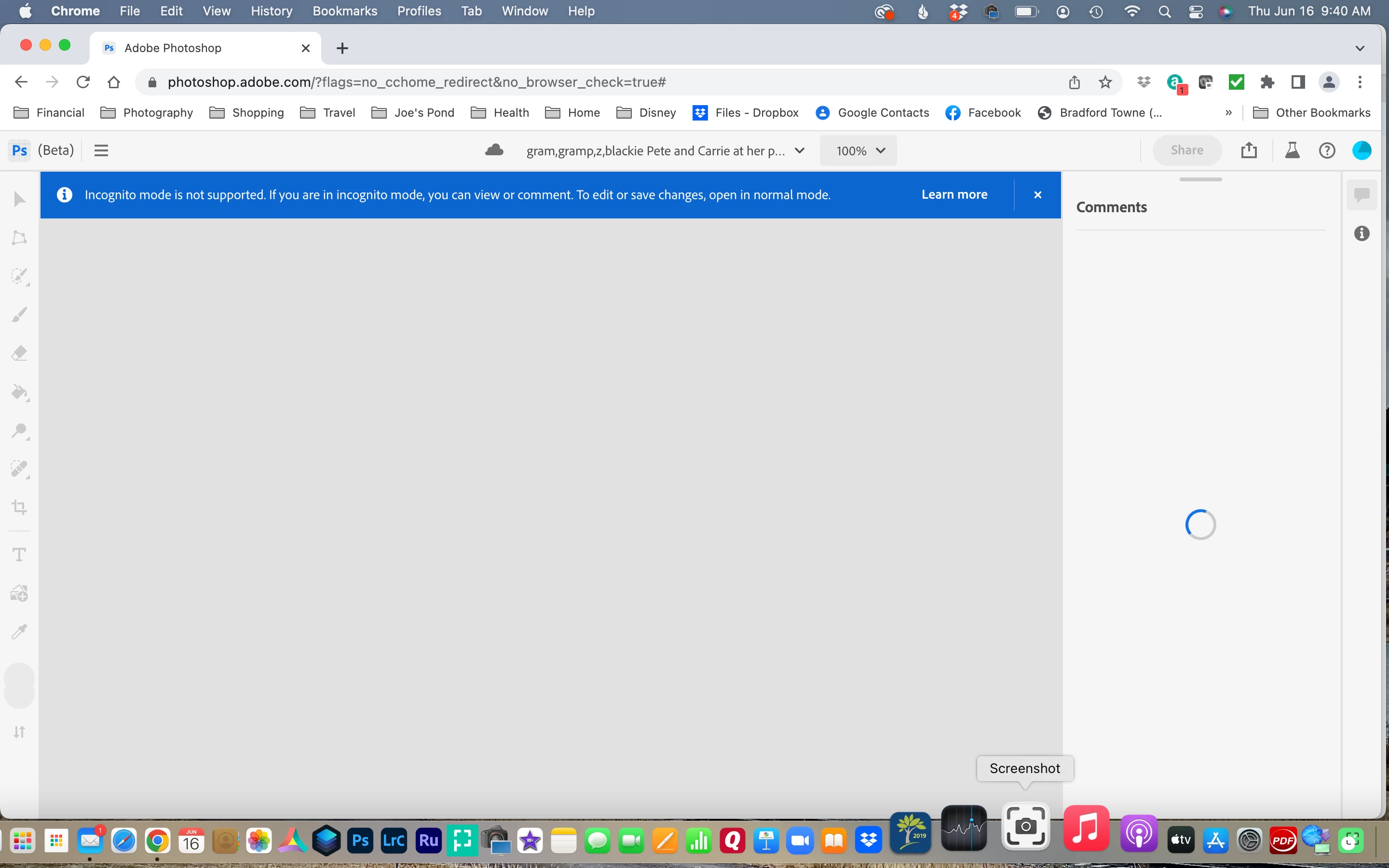
Task: Click the Learn more link
Action: pos(954,195)
